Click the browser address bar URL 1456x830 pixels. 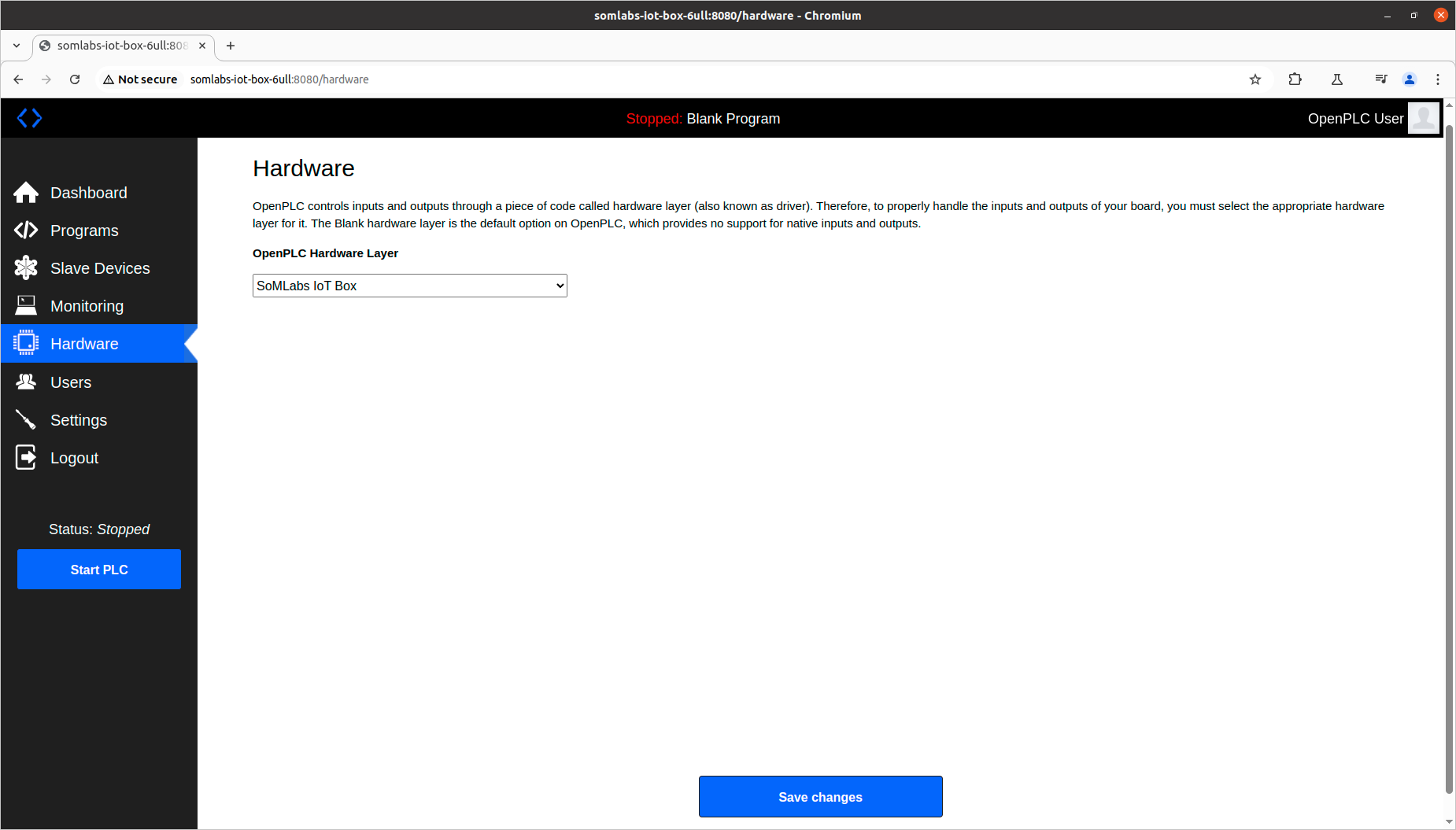coord(279,79)
